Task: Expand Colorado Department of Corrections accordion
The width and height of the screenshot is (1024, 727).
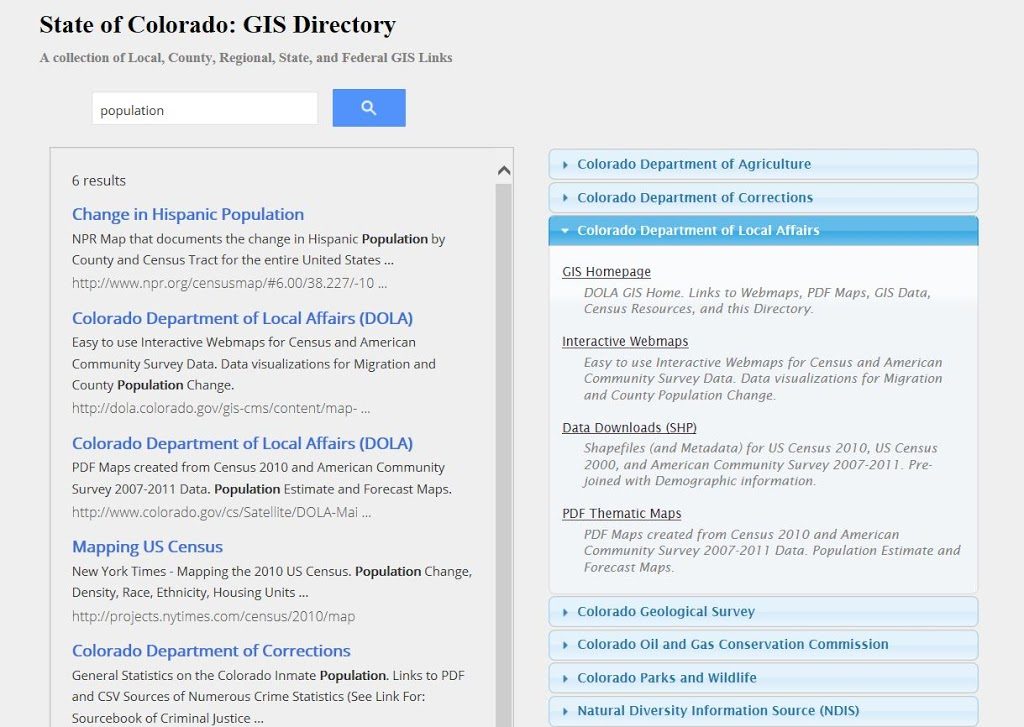Action: point(763,197)
